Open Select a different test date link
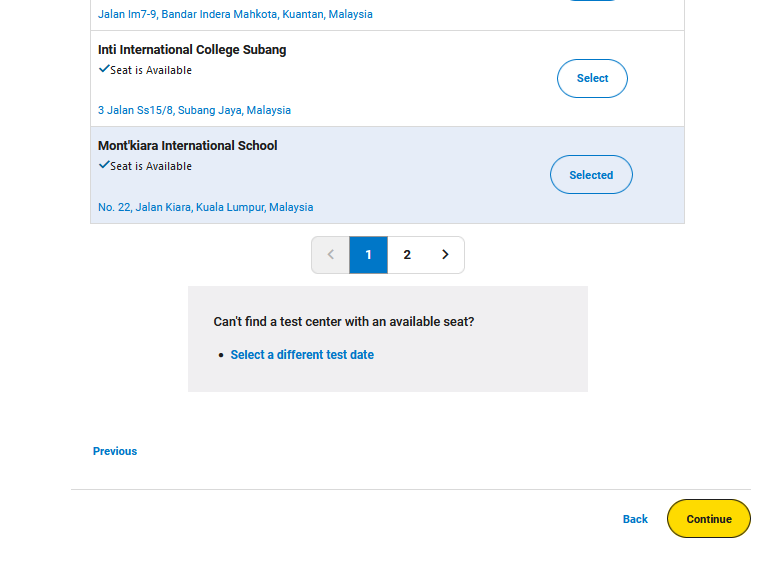784x581 pixels. coord(302,354)
